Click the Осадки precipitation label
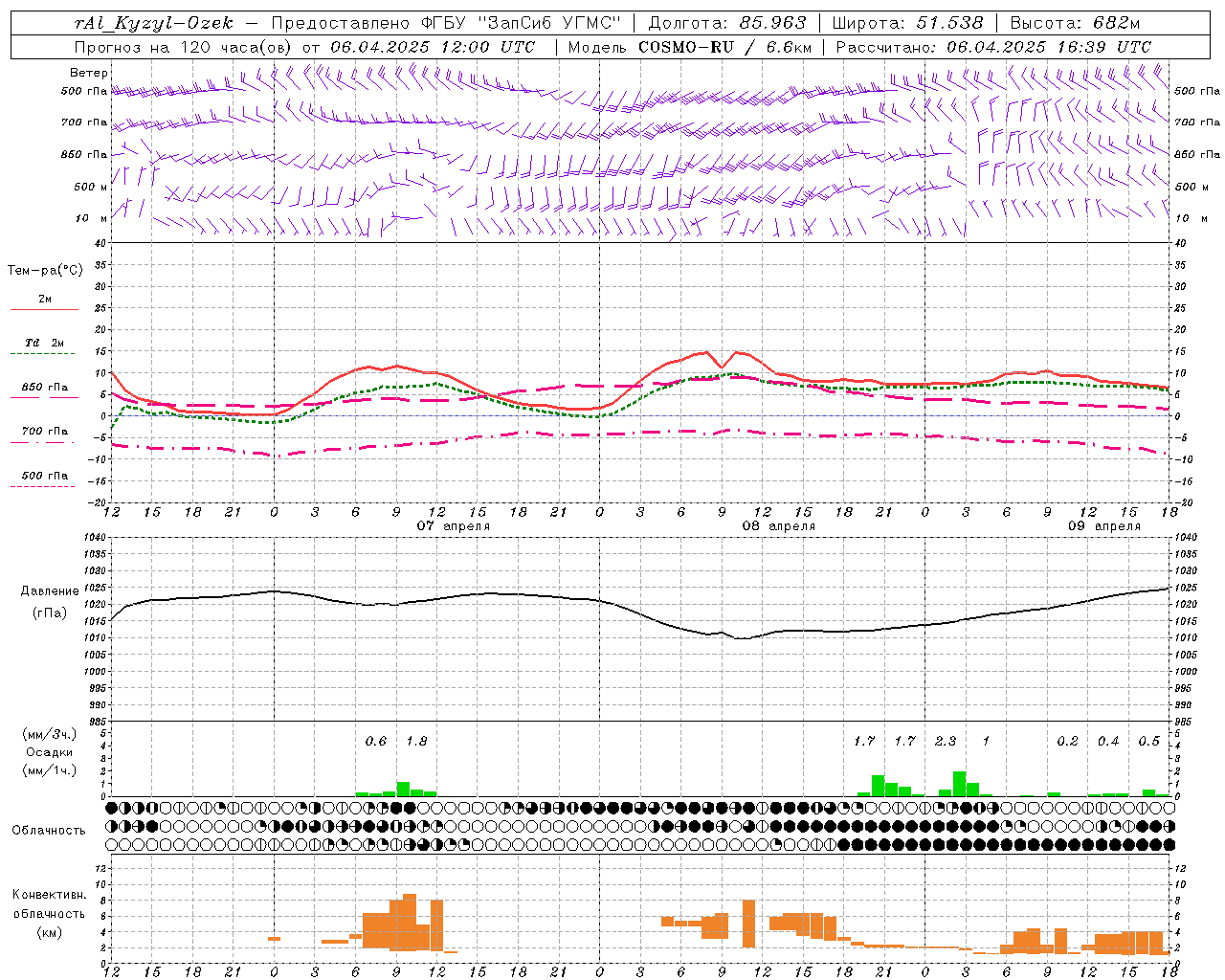Screen dimensions: 1225x980 49,752
